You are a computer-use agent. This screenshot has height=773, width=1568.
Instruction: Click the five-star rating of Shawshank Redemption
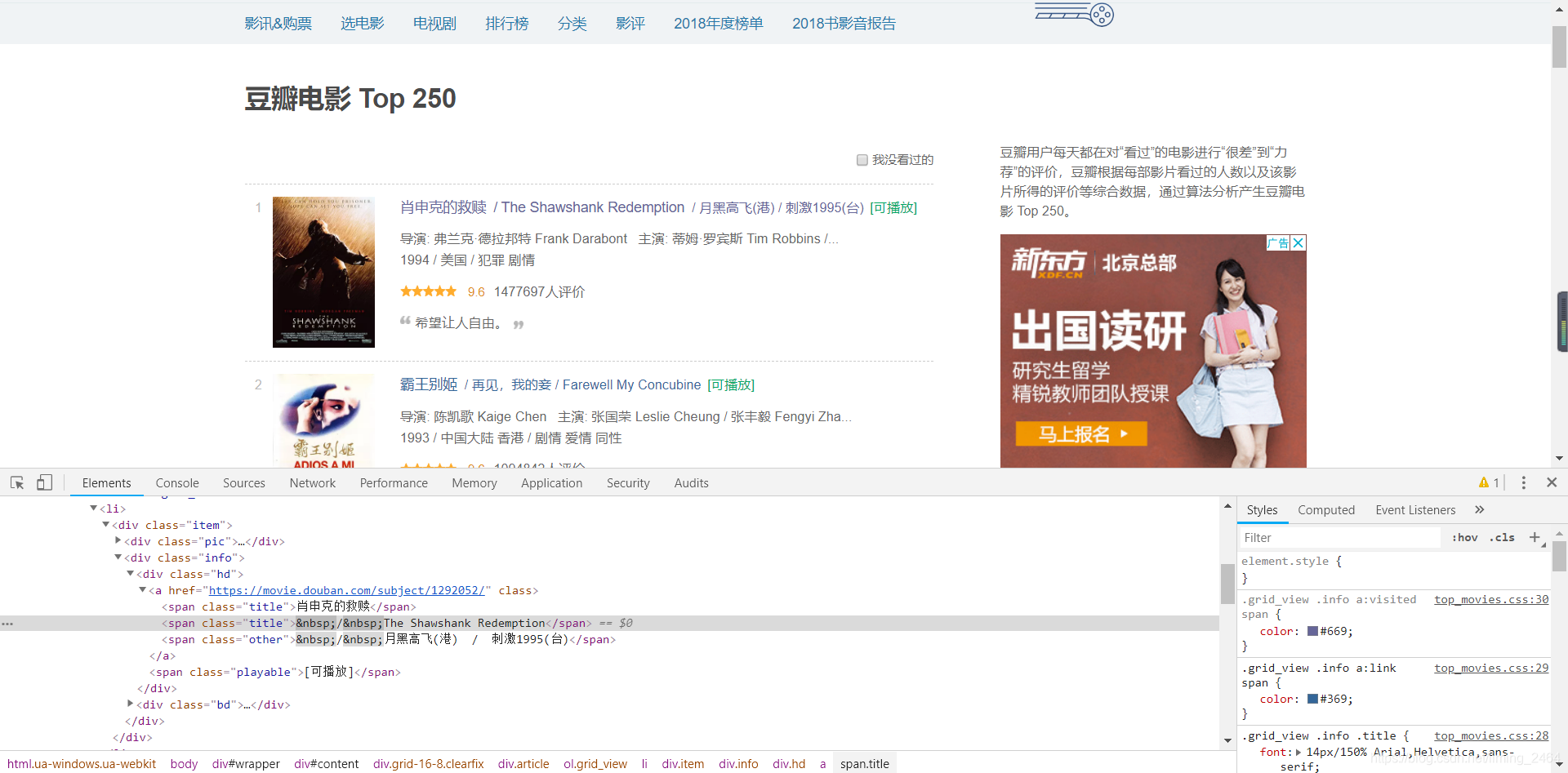[x=429, y=291]
